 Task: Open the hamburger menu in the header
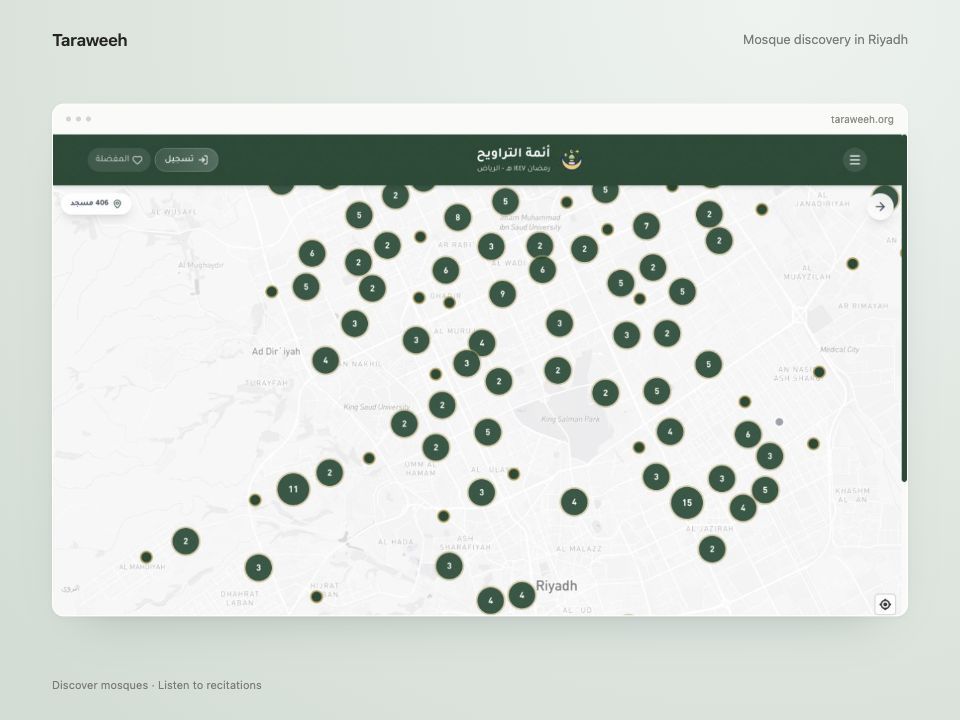coord(855,160)
